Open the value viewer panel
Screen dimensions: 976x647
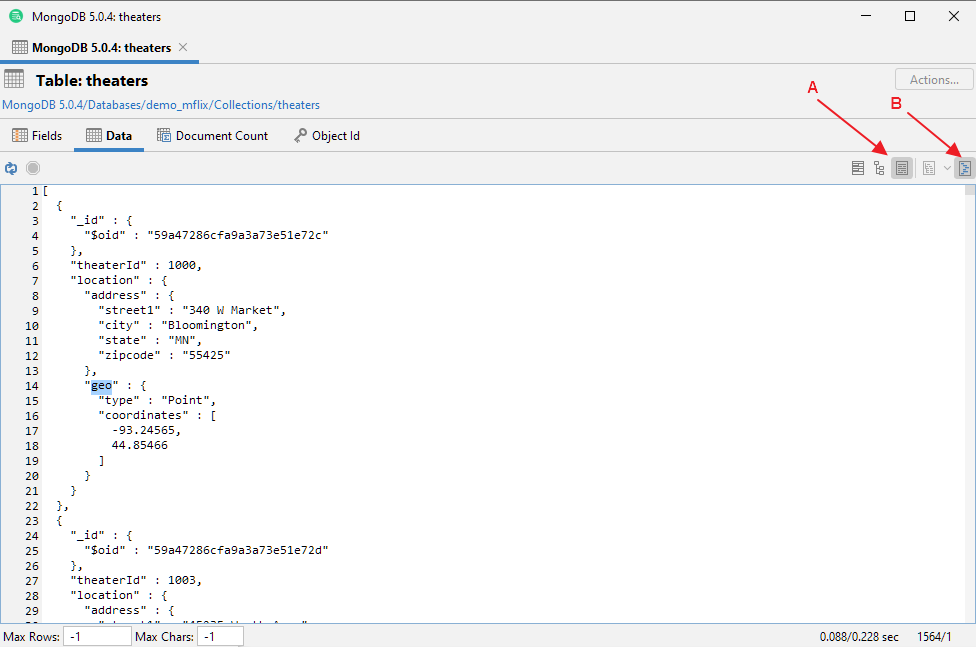click(963, 168)
